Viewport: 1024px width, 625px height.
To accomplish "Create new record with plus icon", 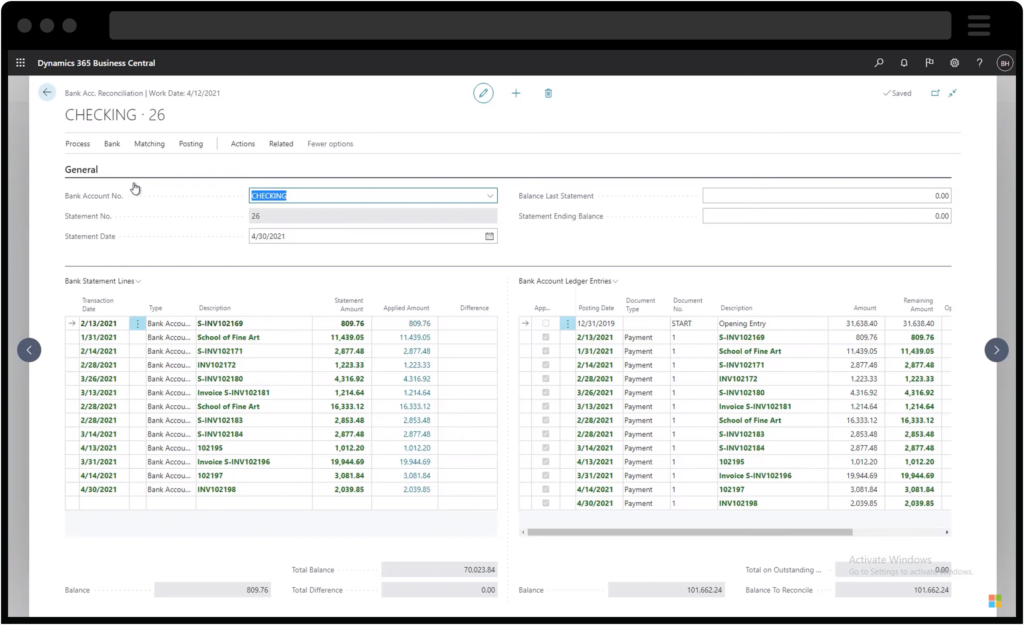I will (516, 93).
